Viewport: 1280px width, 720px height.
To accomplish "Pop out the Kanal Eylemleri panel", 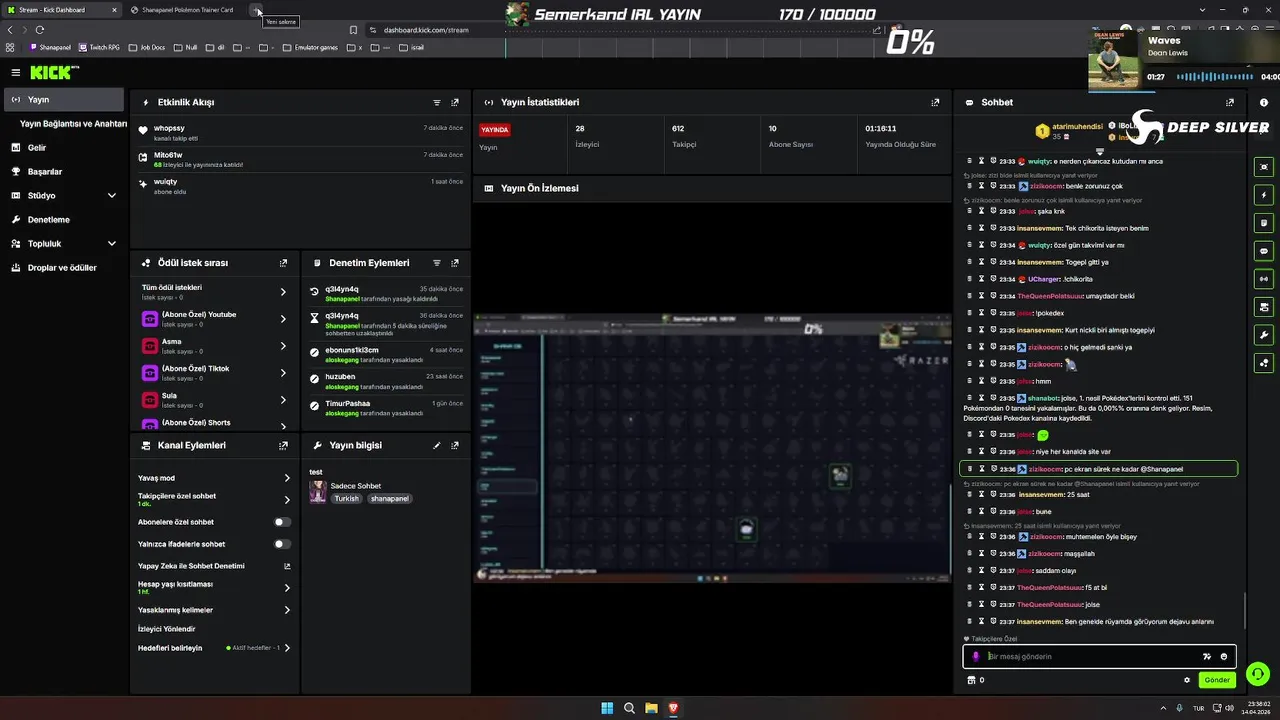I will click(284, 445).
